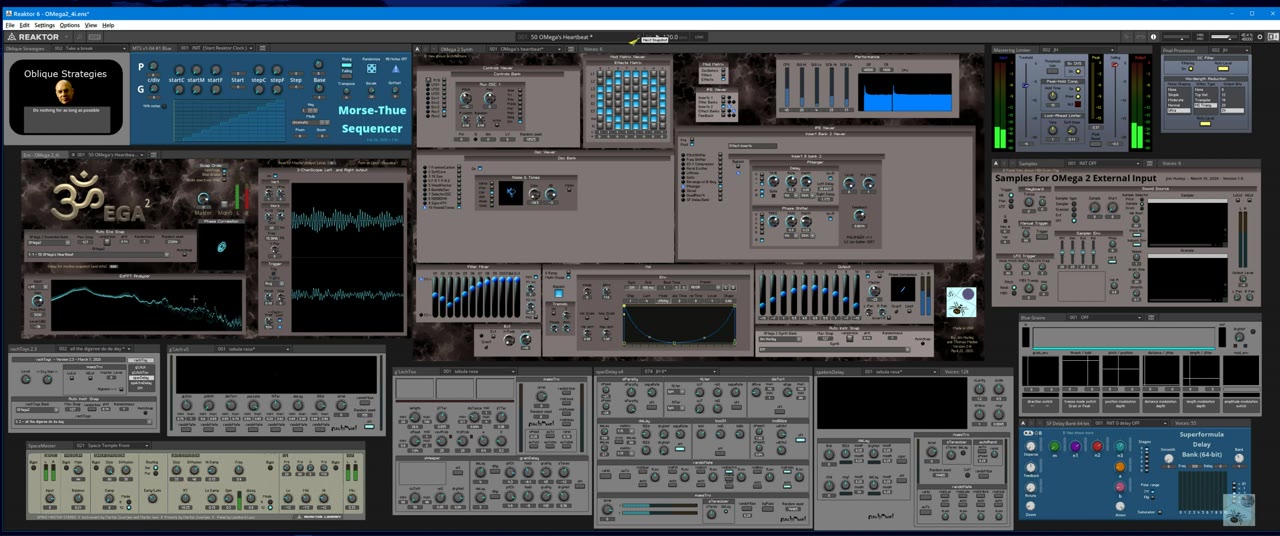1280x536 pixels.
Task: Open the View menu
Action: (x=91, y=25)
